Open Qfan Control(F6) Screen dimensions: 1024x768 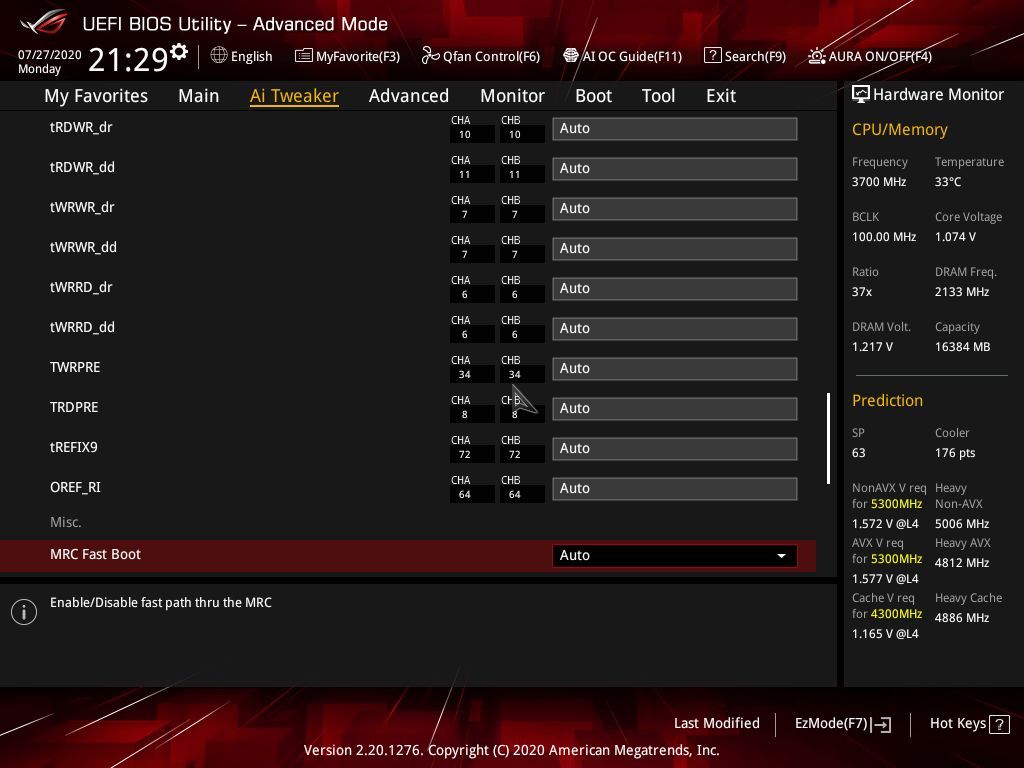coord(481,56)
